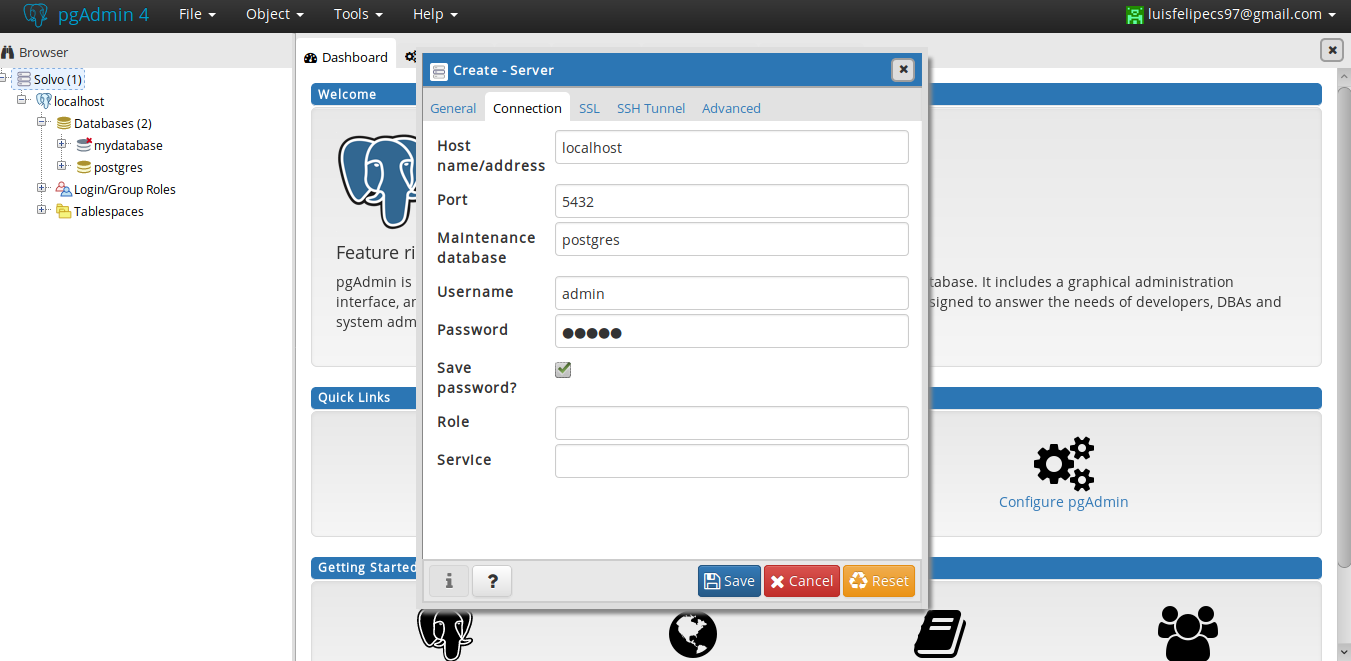Open the Object menu

point(275,14)
